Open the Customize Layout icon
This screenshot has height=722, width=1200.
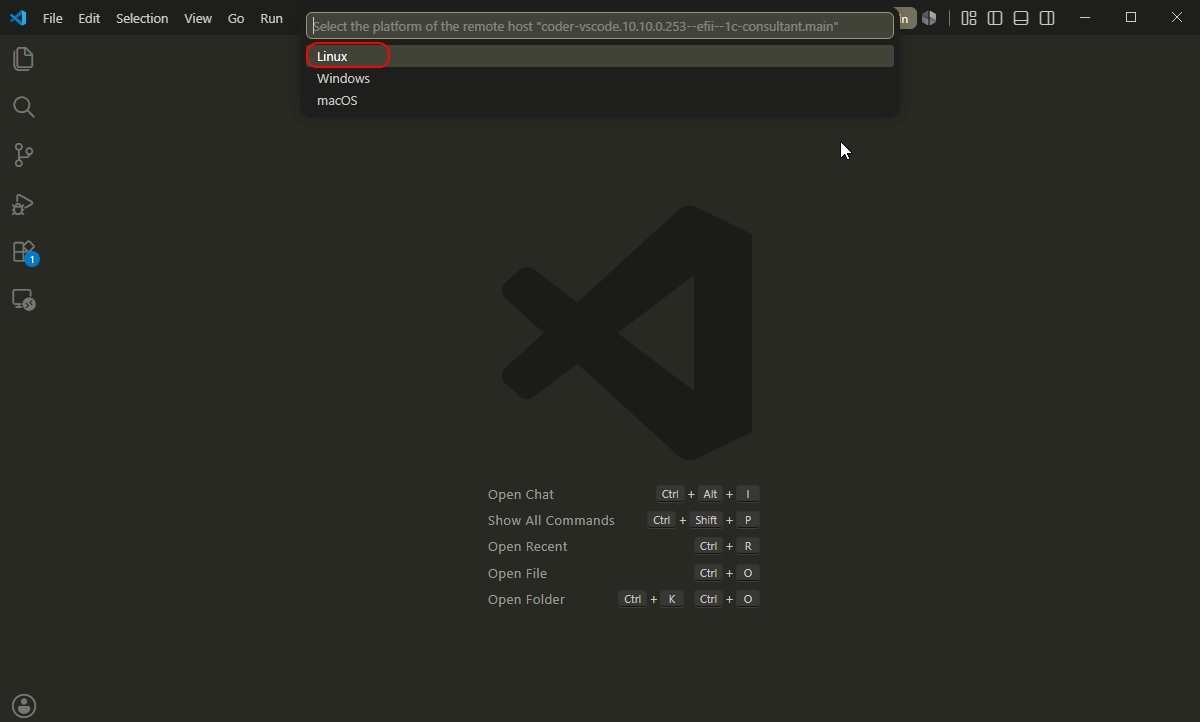[969, 18]
